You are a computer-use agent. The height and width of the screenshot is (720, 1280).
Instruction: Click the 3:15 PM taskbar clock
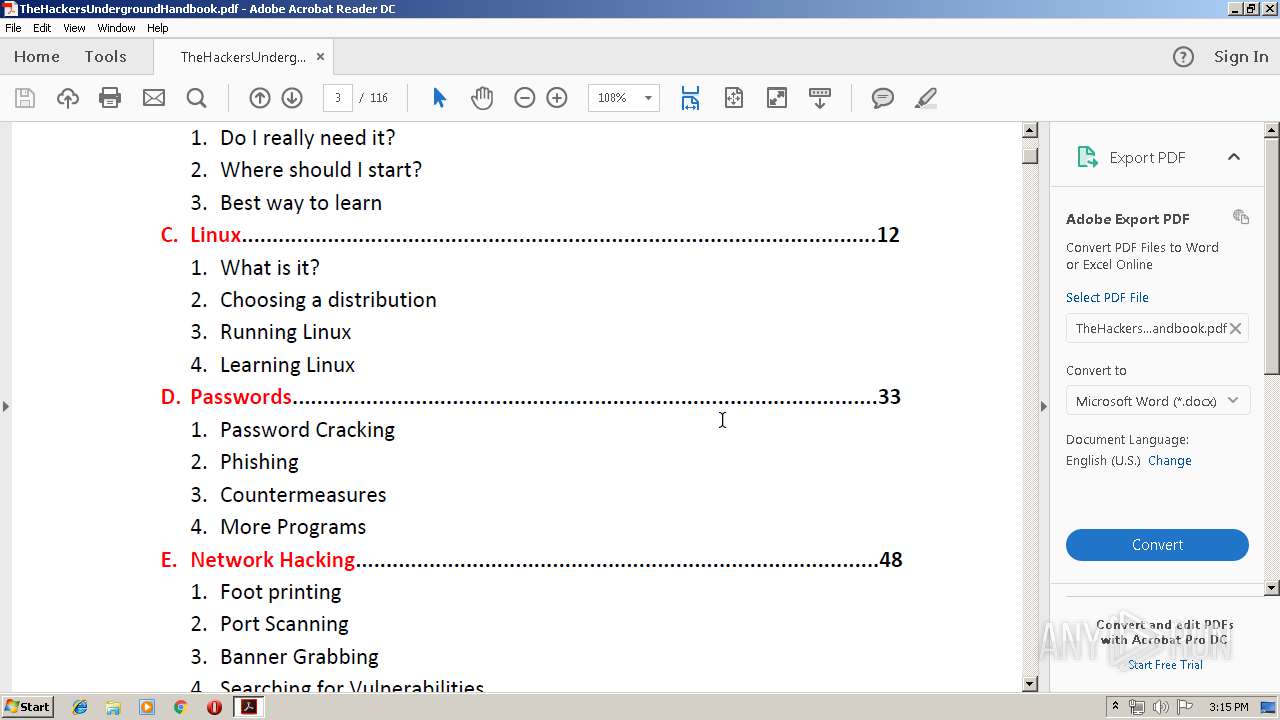(1229, 707)
